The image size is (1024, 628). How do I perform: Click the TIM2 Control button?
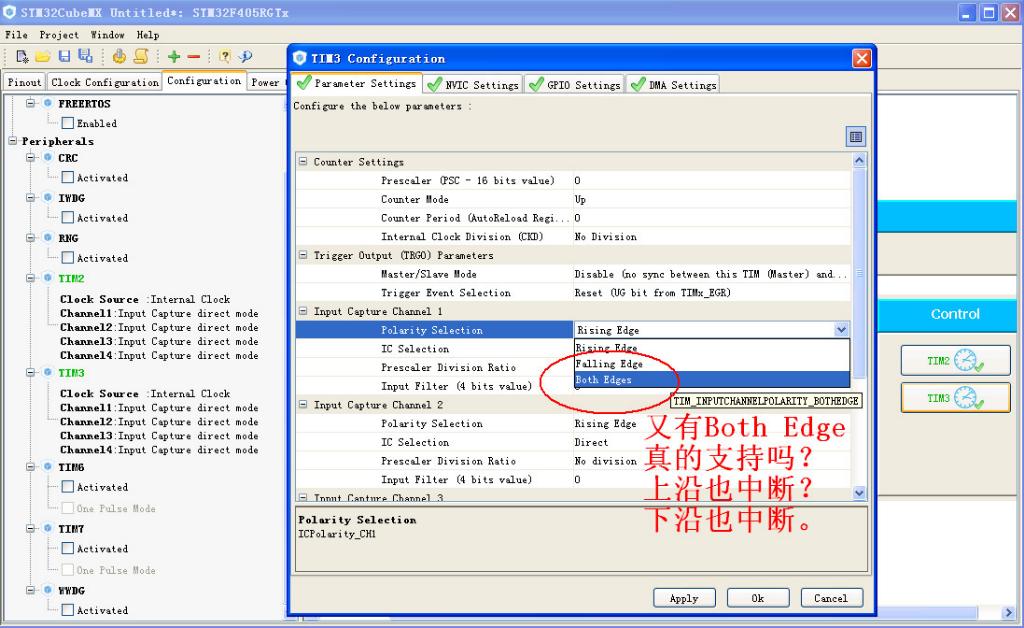pyautogui.click(x=955, y=360)
